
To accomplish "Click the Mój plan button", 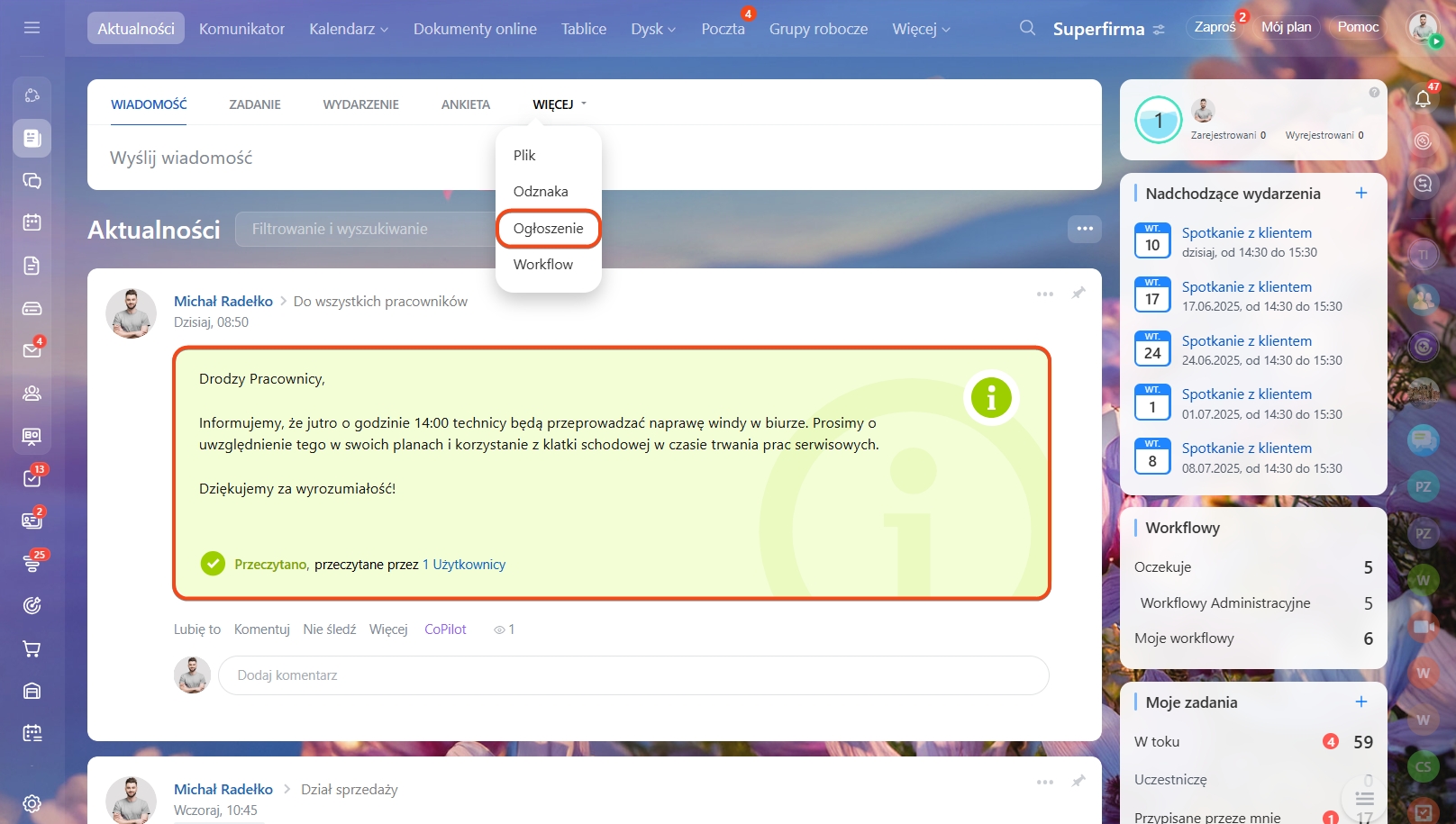I will [1286, 27].
